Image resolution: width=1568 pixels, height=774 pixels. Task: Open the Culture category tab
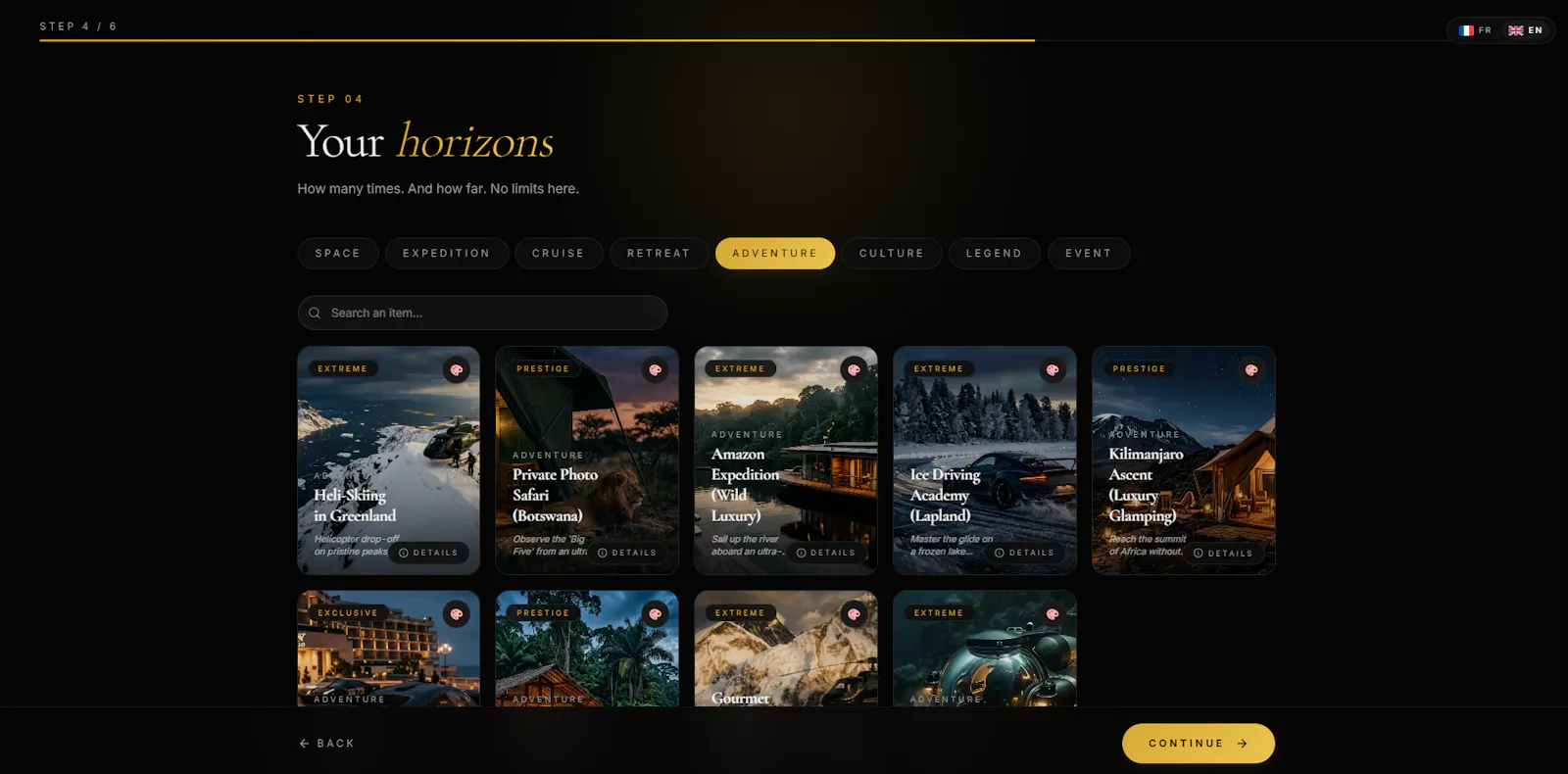[x=892, y=254]
